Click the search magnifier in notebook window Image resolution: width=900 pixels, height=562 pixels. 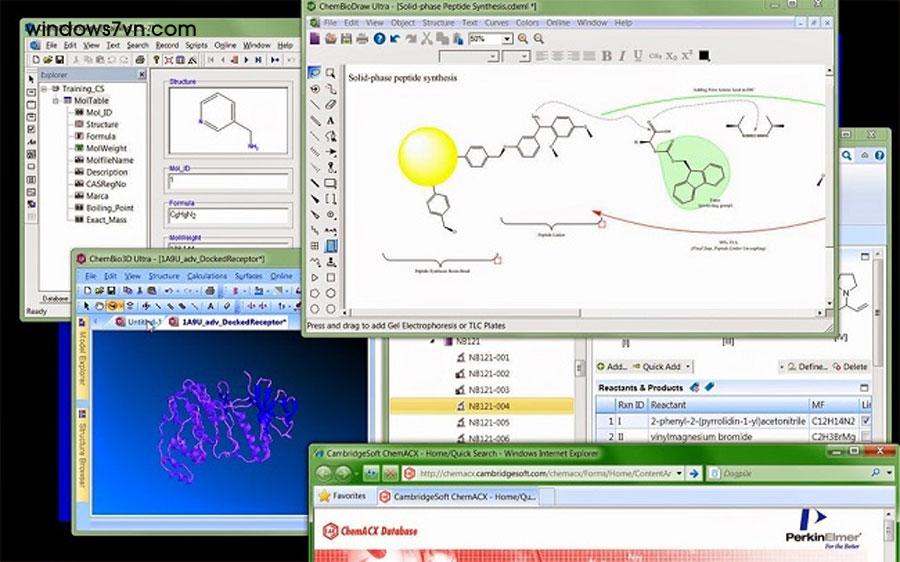847,156
